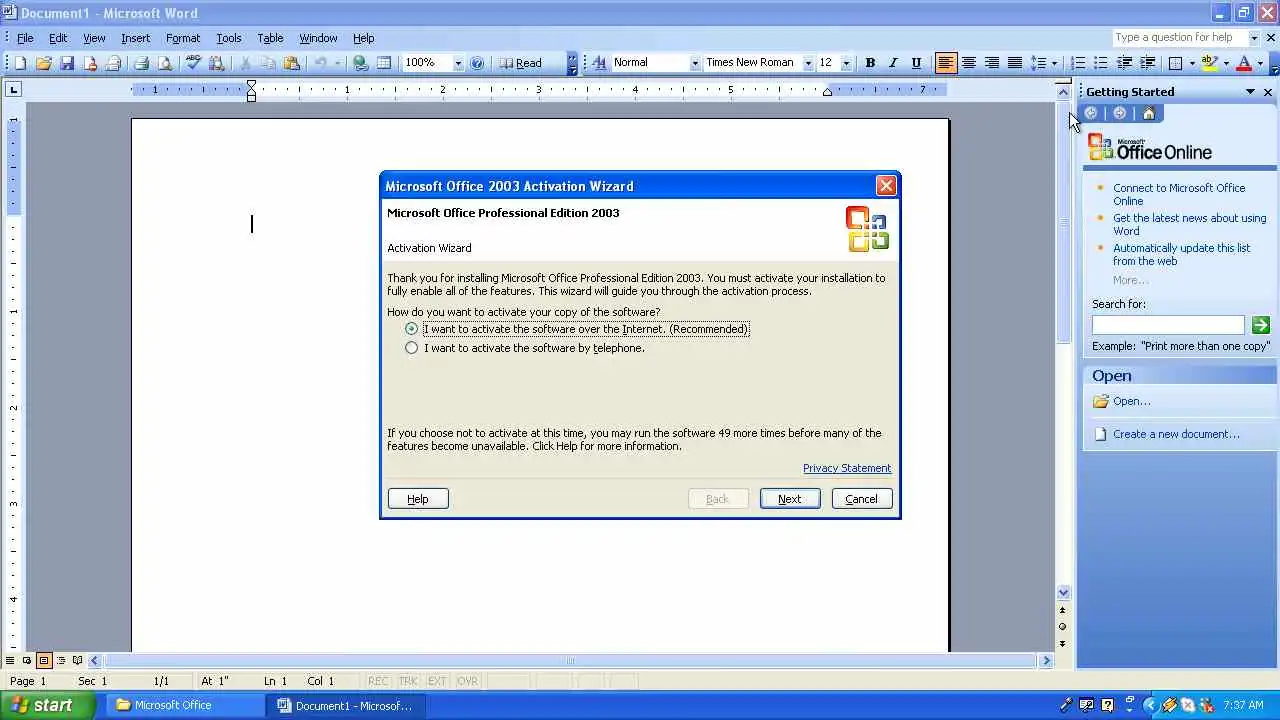Click the green Start searching arrow
The width and height of the screenshot is (1280, 720).
point(1260,325)
